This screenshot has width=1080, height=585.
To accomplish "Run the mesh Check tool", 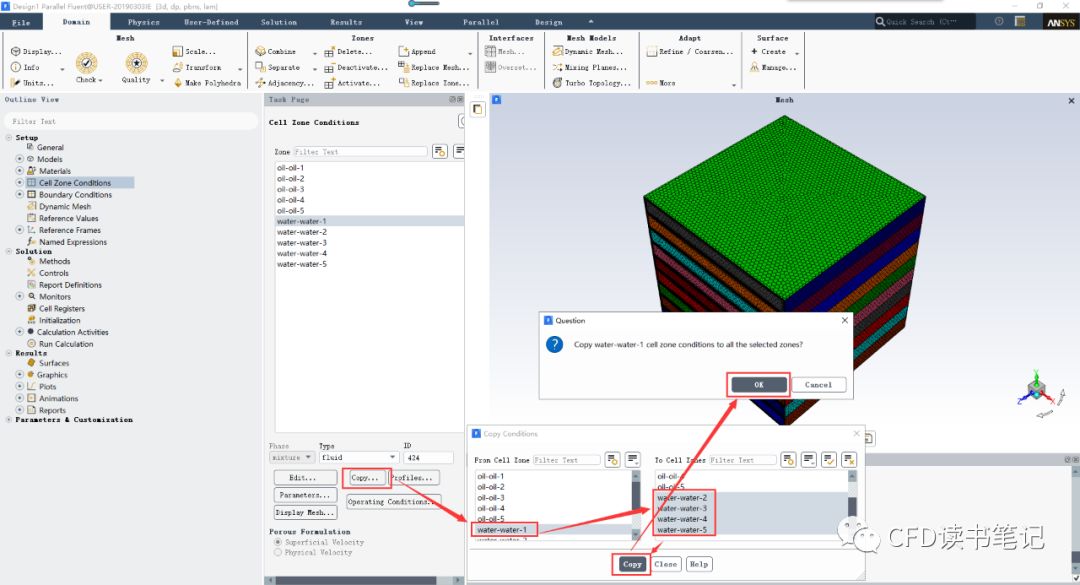I will 87,68.
